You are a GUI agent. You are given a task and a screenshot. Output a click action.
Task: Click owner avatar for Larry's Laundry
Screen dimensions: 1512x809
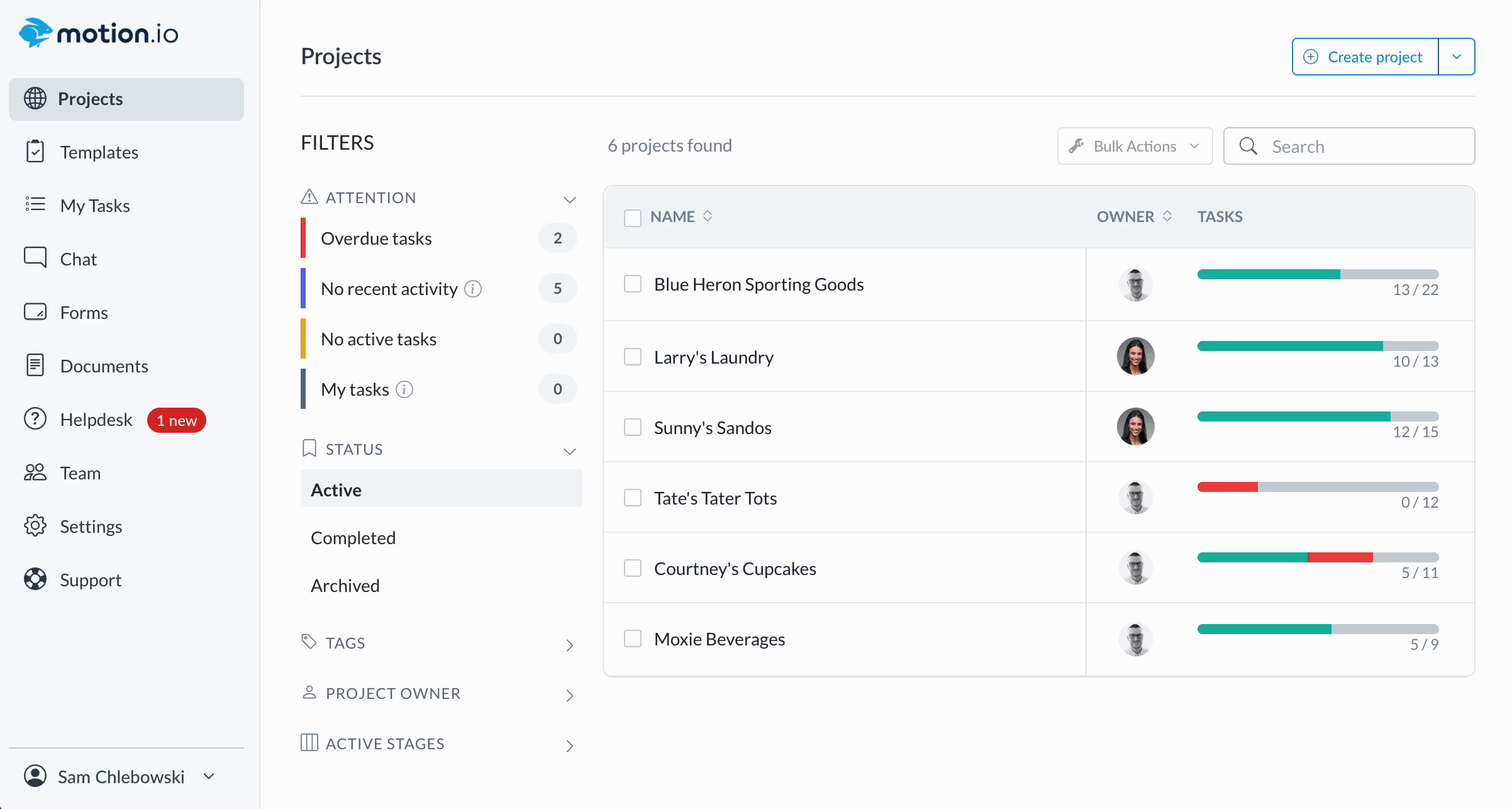click(1135, 356)
